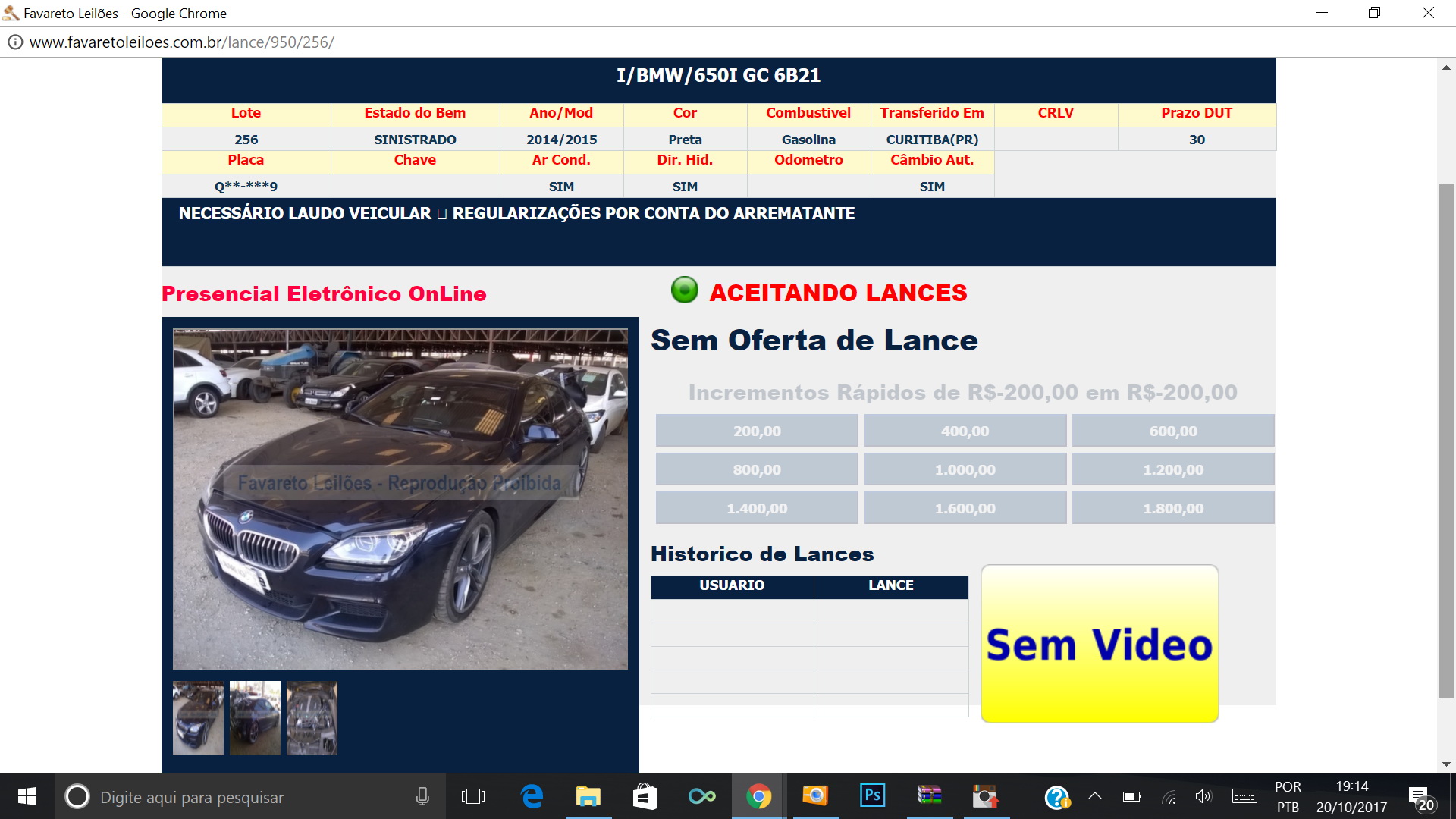Viewport: 1456px width, 819px height.
Task: Click the 2014/2015 year cell
Action: [x=561, y=140]
